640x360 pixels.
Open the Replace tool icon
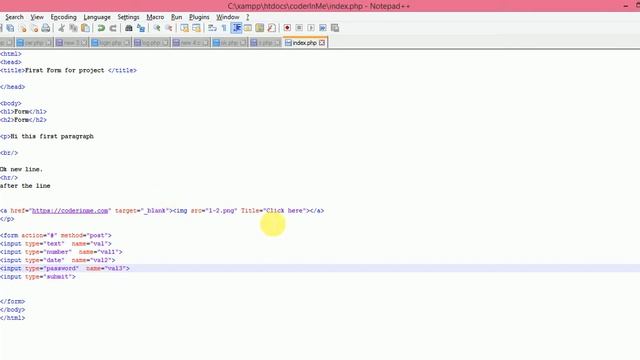click(141, 28)
